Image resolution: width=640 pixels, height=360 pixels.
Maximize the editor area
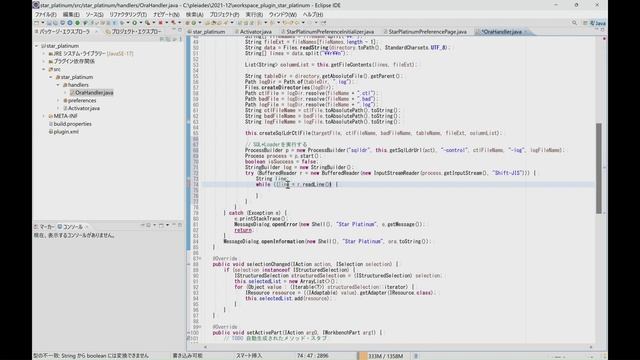coord(602,30)
